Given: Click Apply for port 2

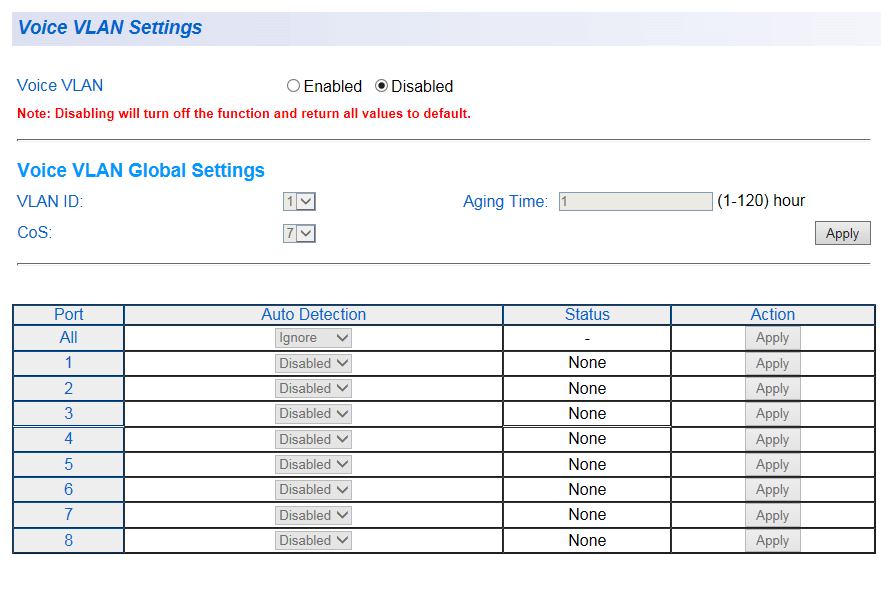Looking at the screenshot, I should (x=772, y=389).
